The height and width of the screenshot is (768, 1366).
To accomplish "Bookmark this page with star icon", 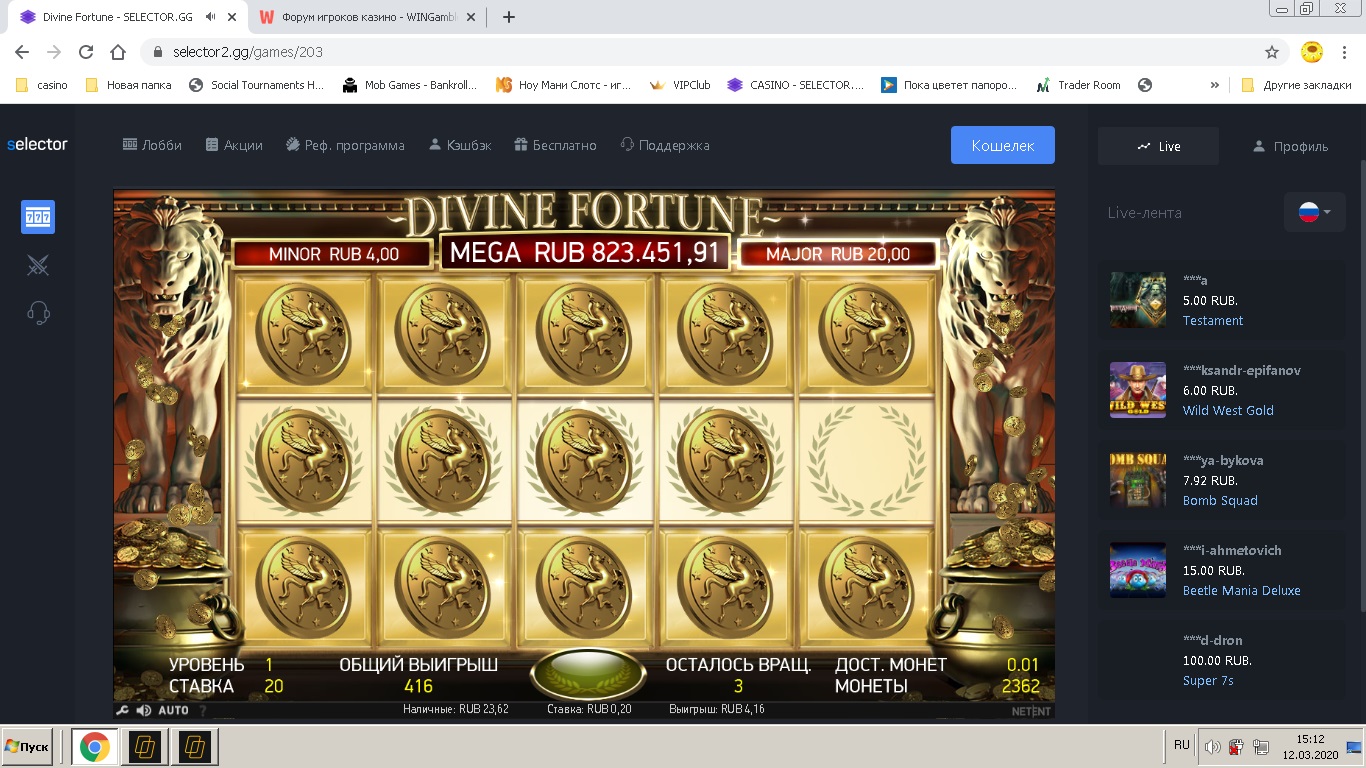I will [x=1272, y=52].
